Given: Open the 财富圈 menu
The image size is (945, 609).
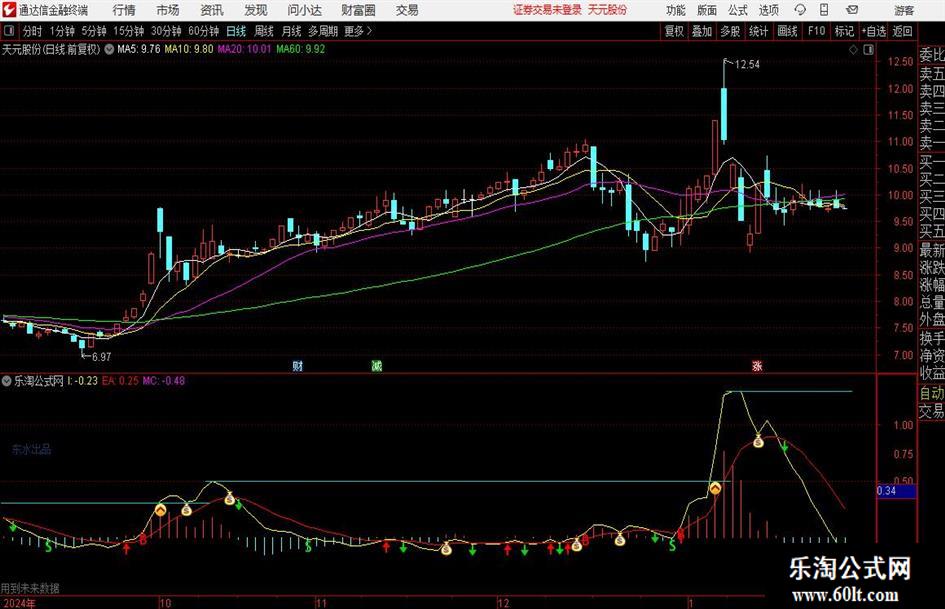Looking at the screenshot, I should click(x=358, y=10).
